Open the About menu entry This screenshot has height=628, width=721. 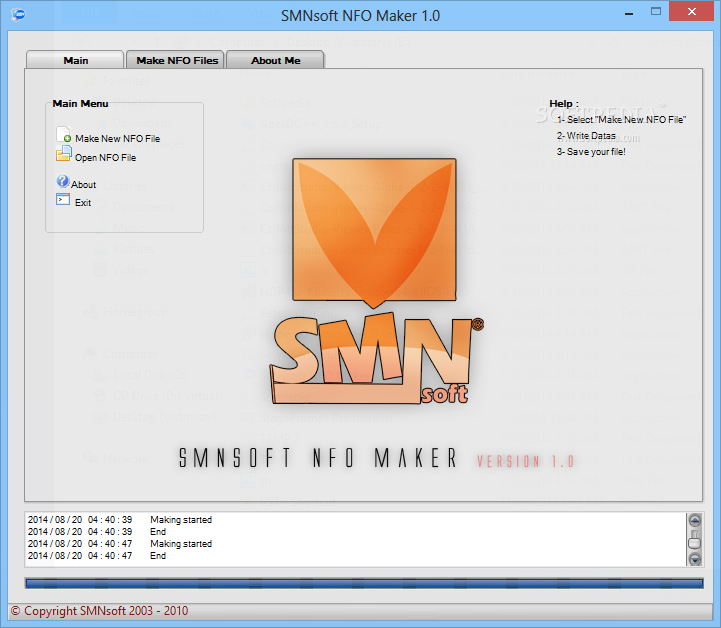(x=84, y=184)
